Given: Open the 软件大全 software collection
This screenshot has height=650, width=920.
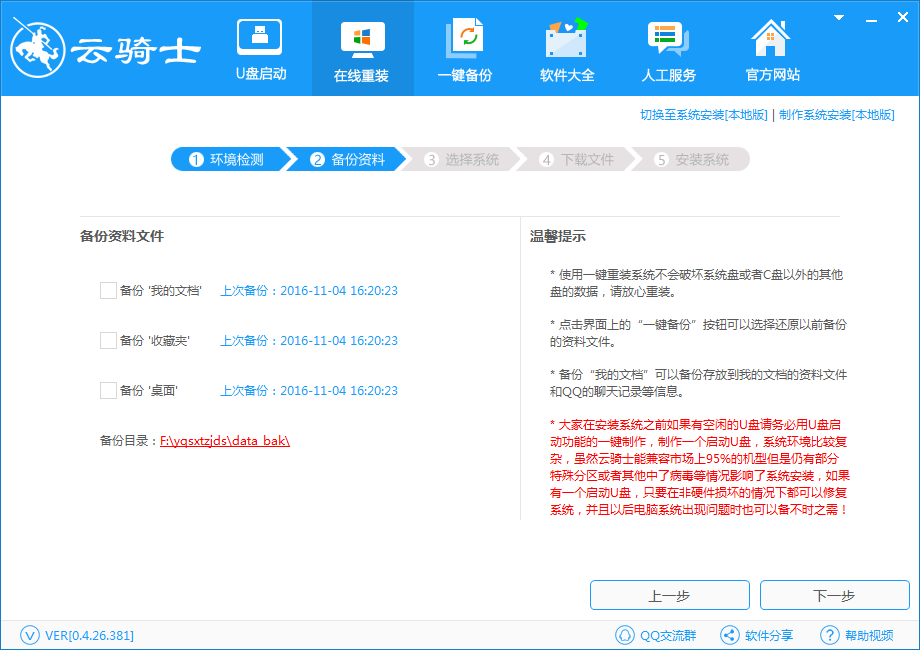Looking at the screenshot, I should (566, 48).
